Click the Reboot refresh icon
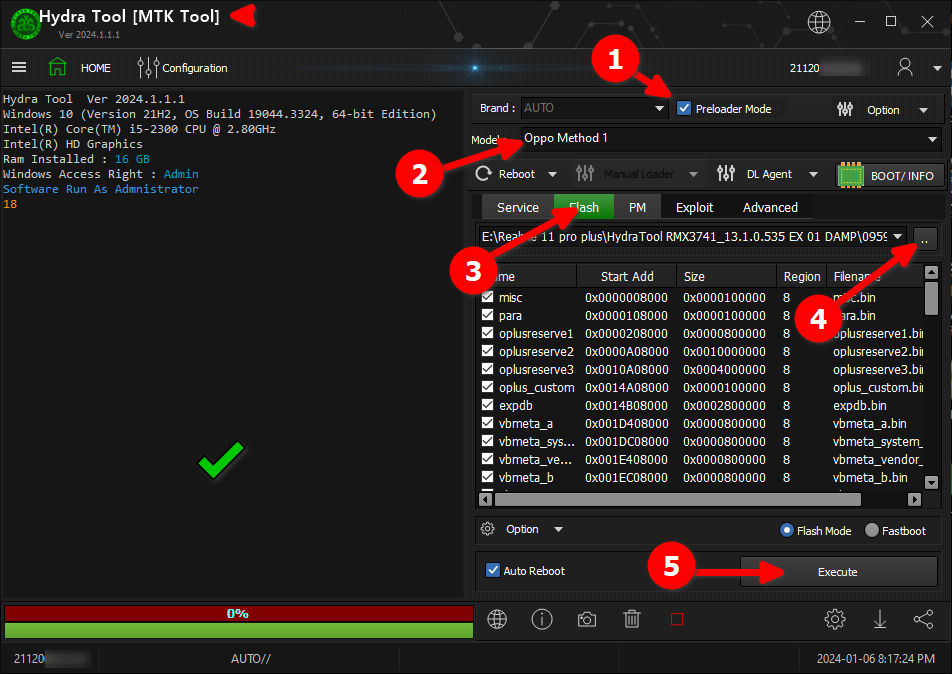This screenshot has width=952, height=674. [484, 174]
